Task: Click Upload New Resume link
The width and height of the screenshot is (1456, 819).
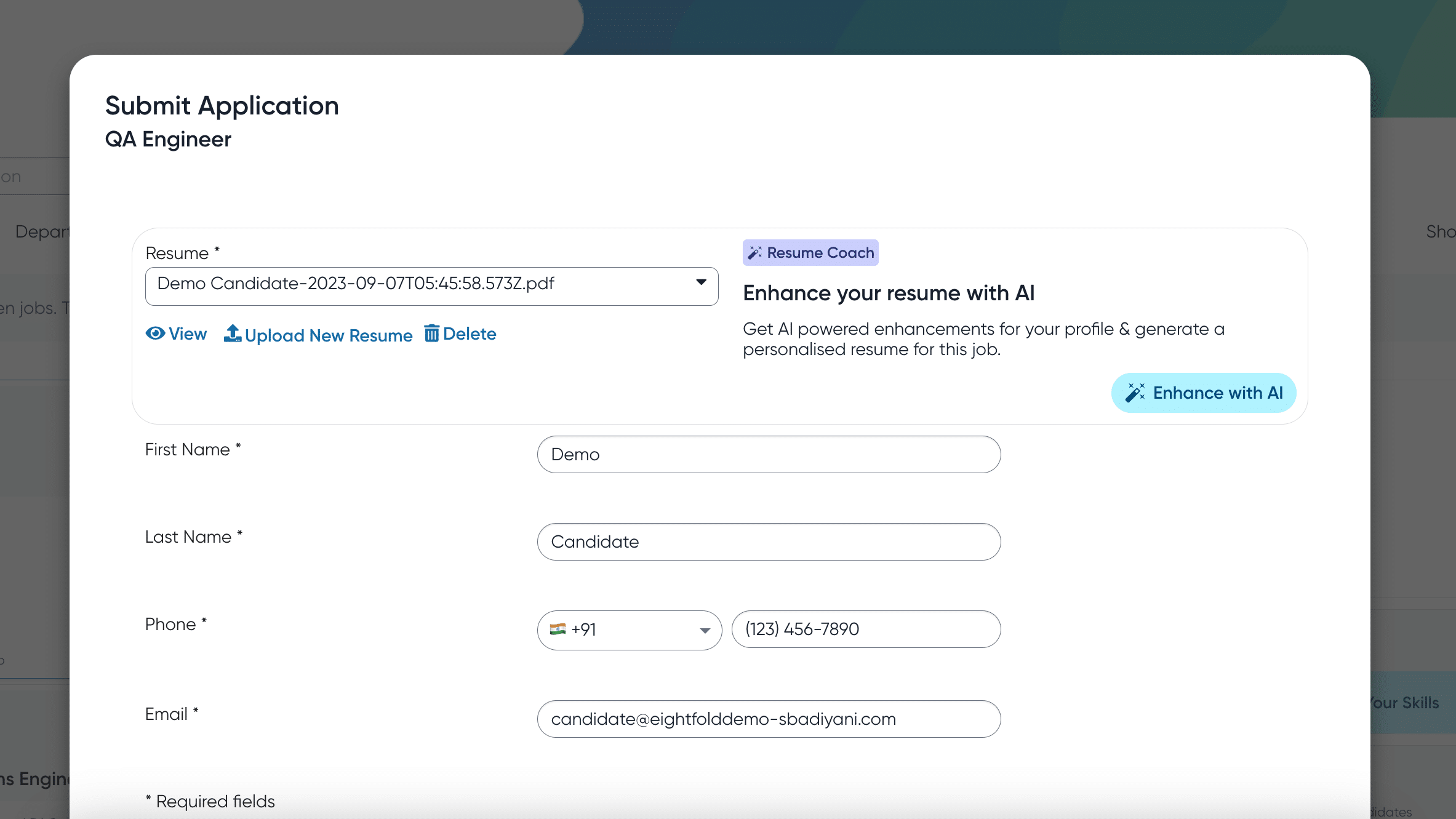Action: click(318, 334)
